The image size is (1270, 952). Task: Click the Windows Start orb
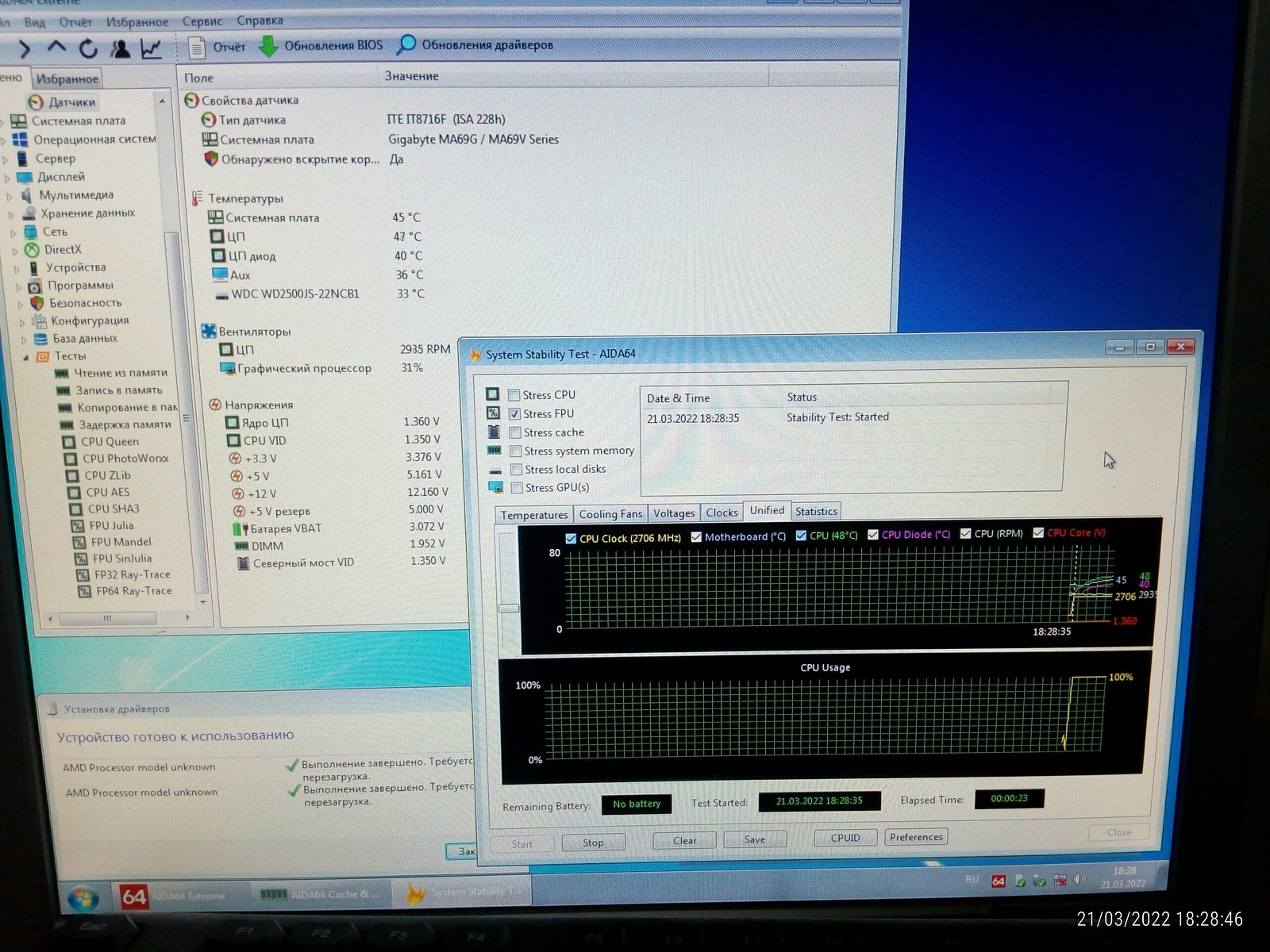83,899
